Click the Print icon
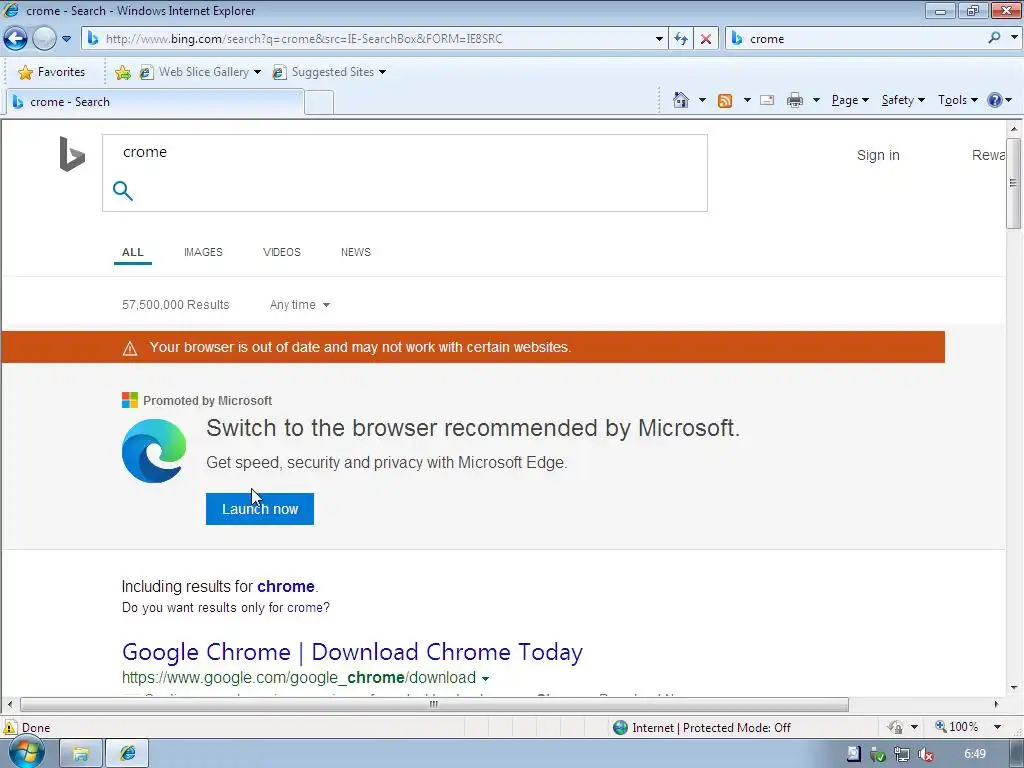1024x768 pixels. tap(795, 100)
